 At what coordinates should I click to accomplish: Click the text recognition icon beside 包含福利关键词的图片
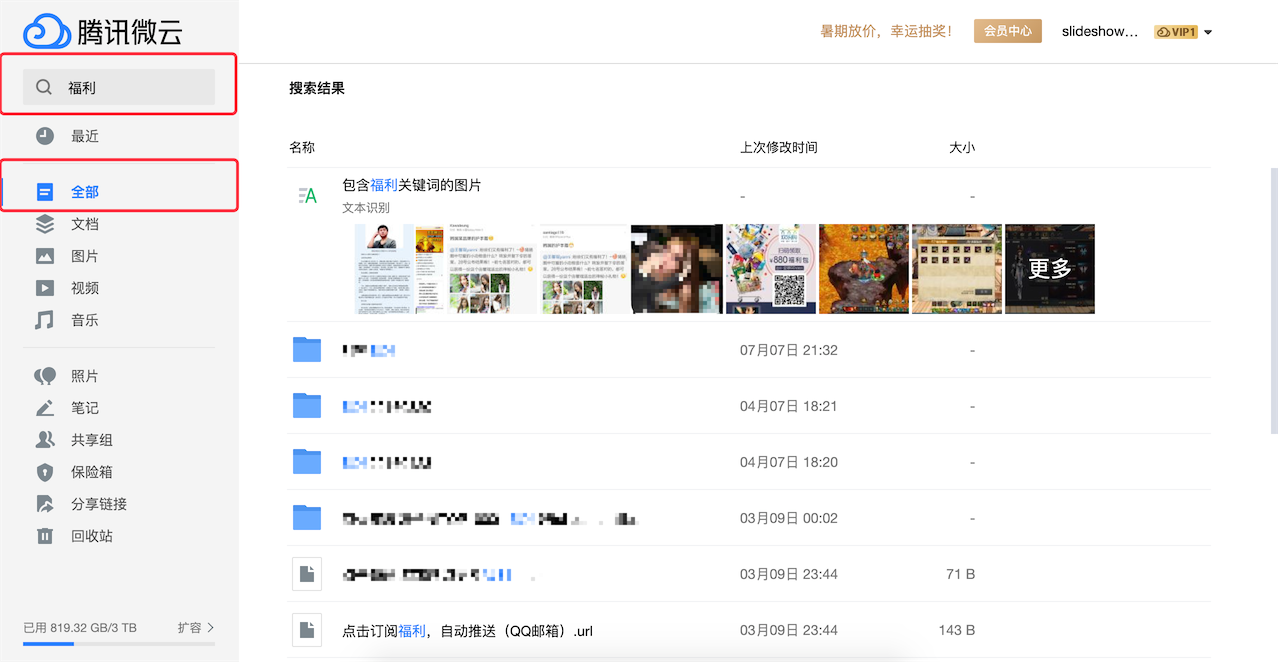tap(308, 196)
